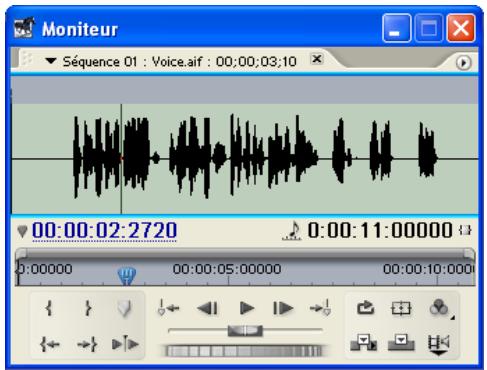
Task: Click the Overlay edit button
Action: pyautogui.click(x=401, y=343)
